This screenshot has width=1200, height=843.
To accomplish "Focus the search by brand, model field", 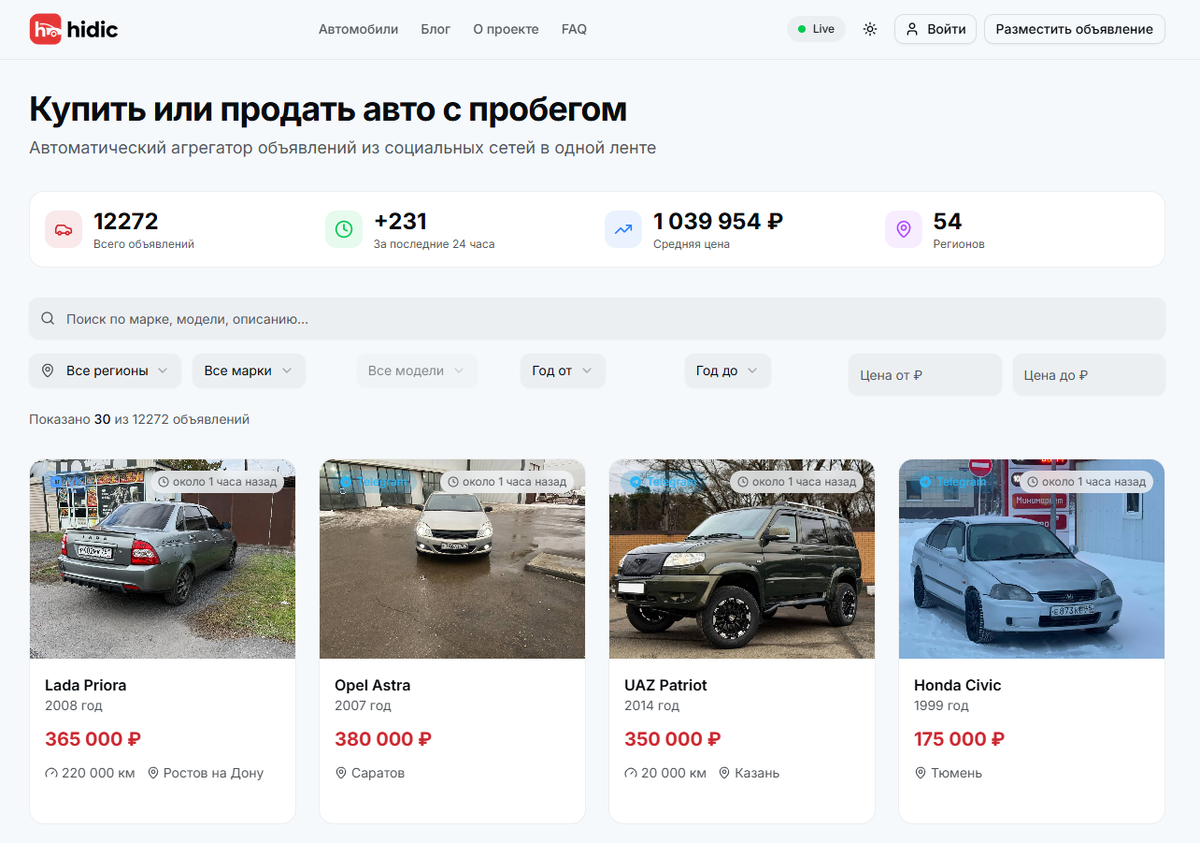I will [597, 319].
